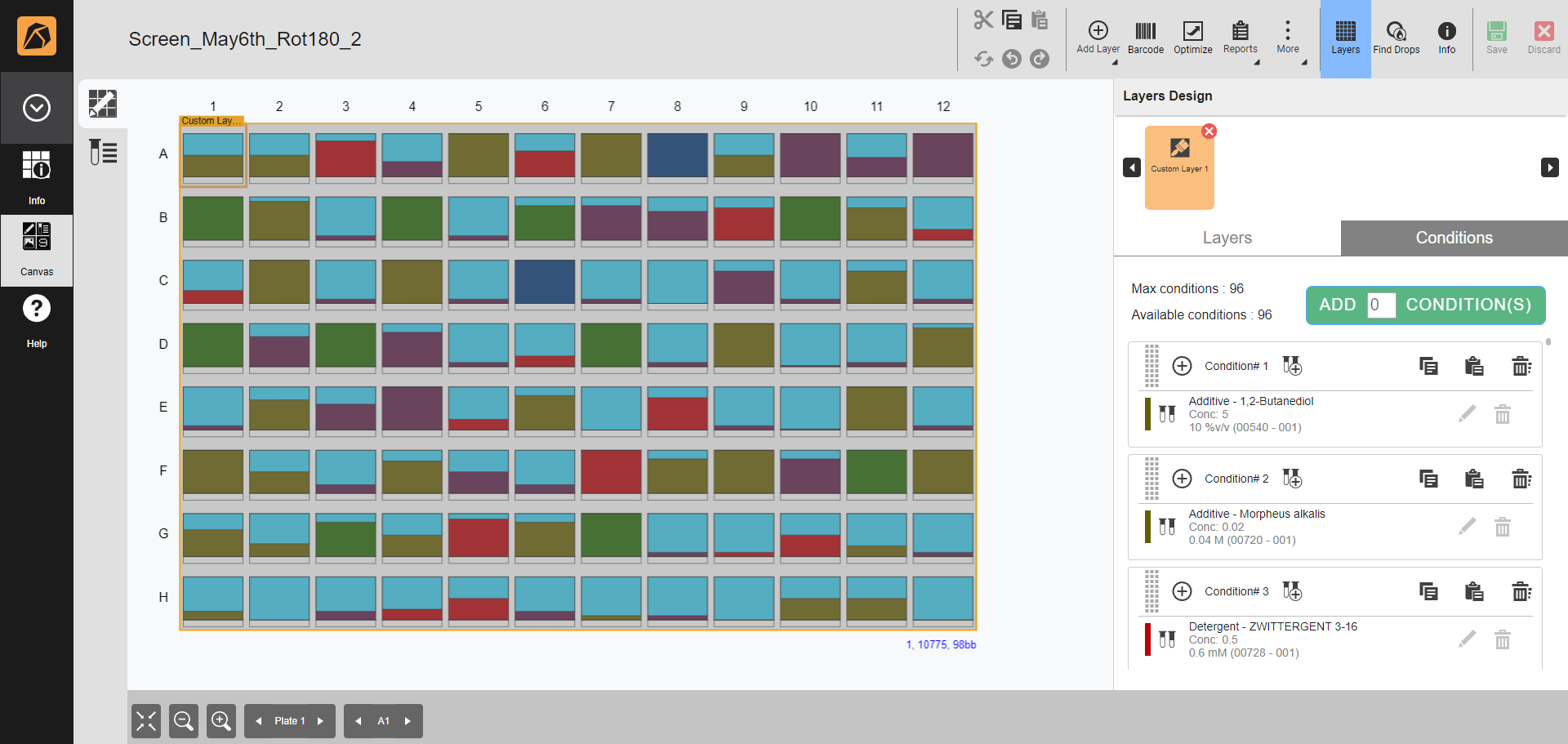Zoom out the plate view
Image resolution: width=1568 pixels, height=744 pixels.
(x=184, y=721)
